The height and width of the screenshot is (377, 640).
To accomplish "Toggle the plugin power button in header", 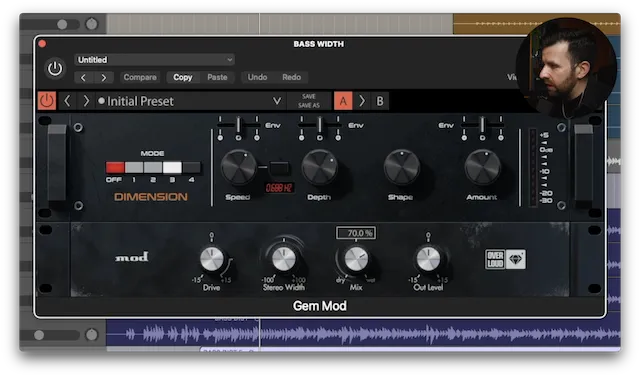I will click(x=55, y=68).
